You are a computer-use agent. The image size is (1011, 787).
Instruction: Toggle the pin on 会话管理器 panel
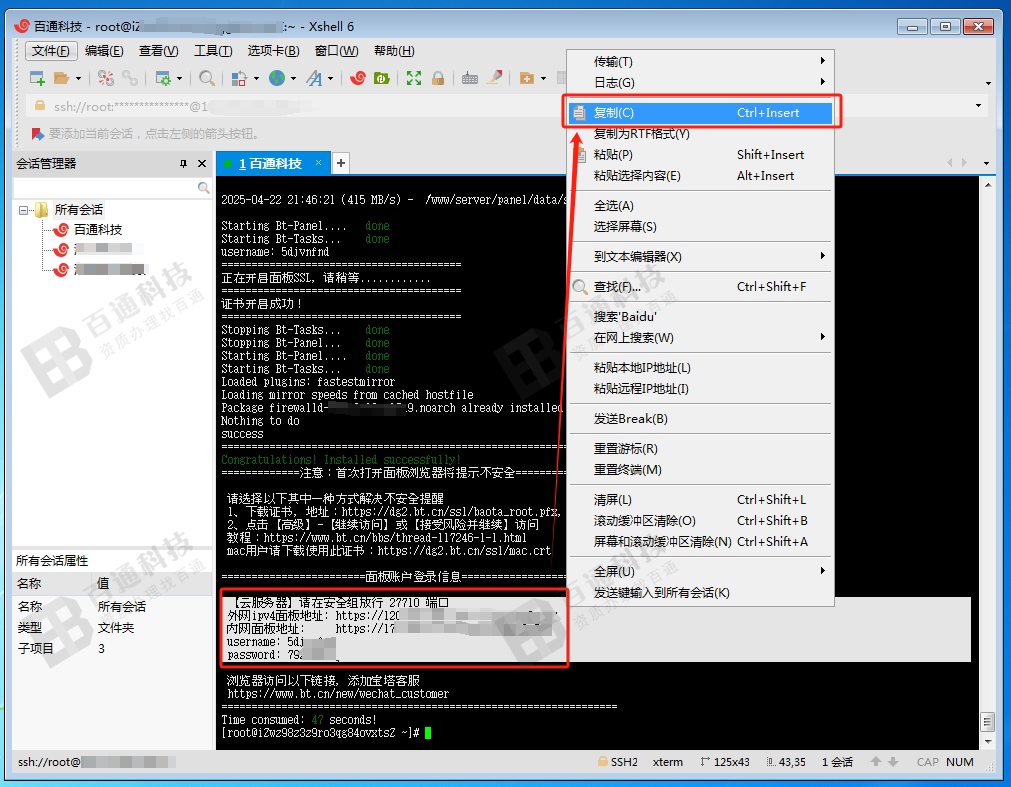(183, 164)
